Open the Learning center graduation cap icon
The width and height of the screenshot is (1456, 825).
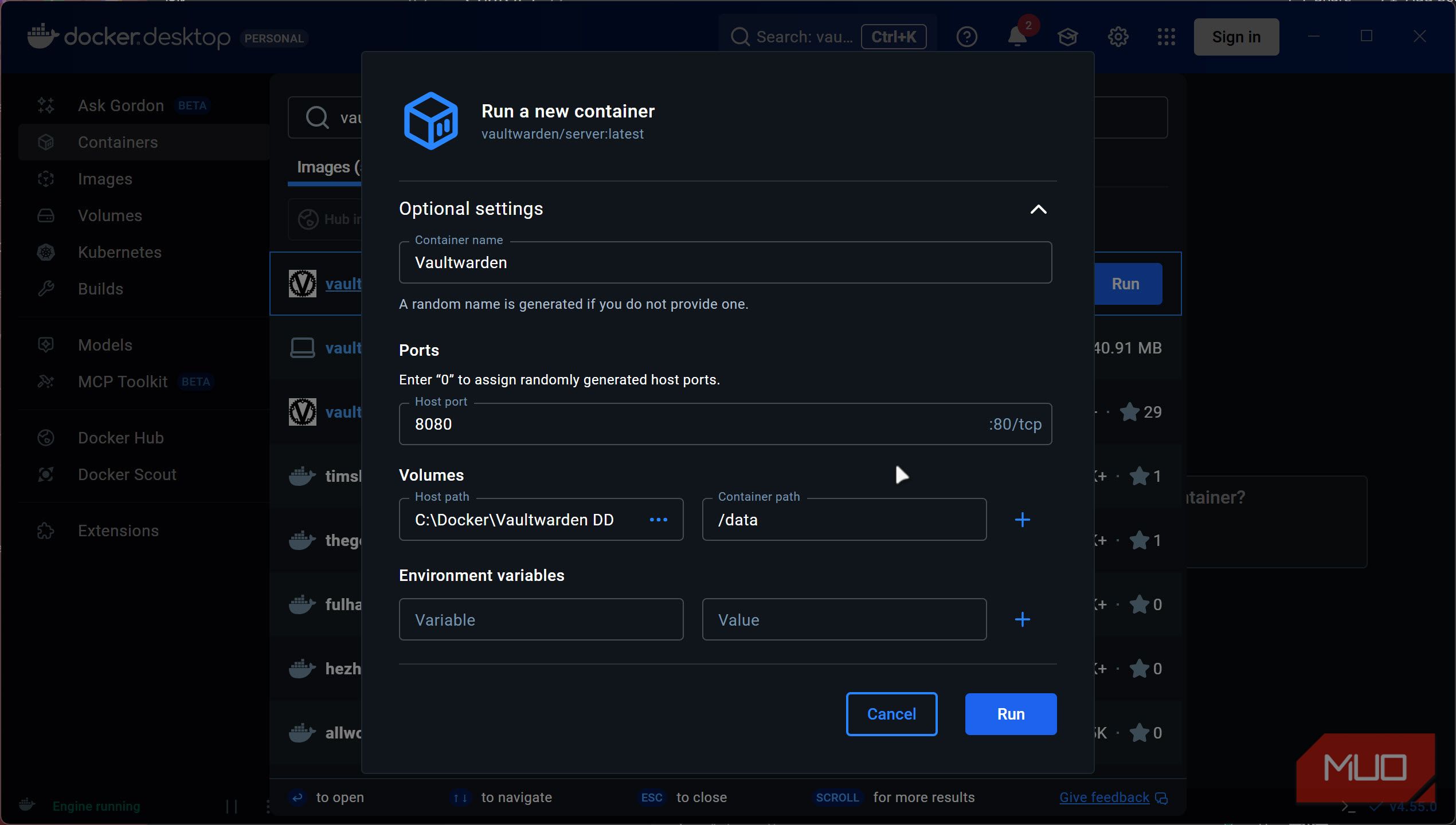point(1067,37)
